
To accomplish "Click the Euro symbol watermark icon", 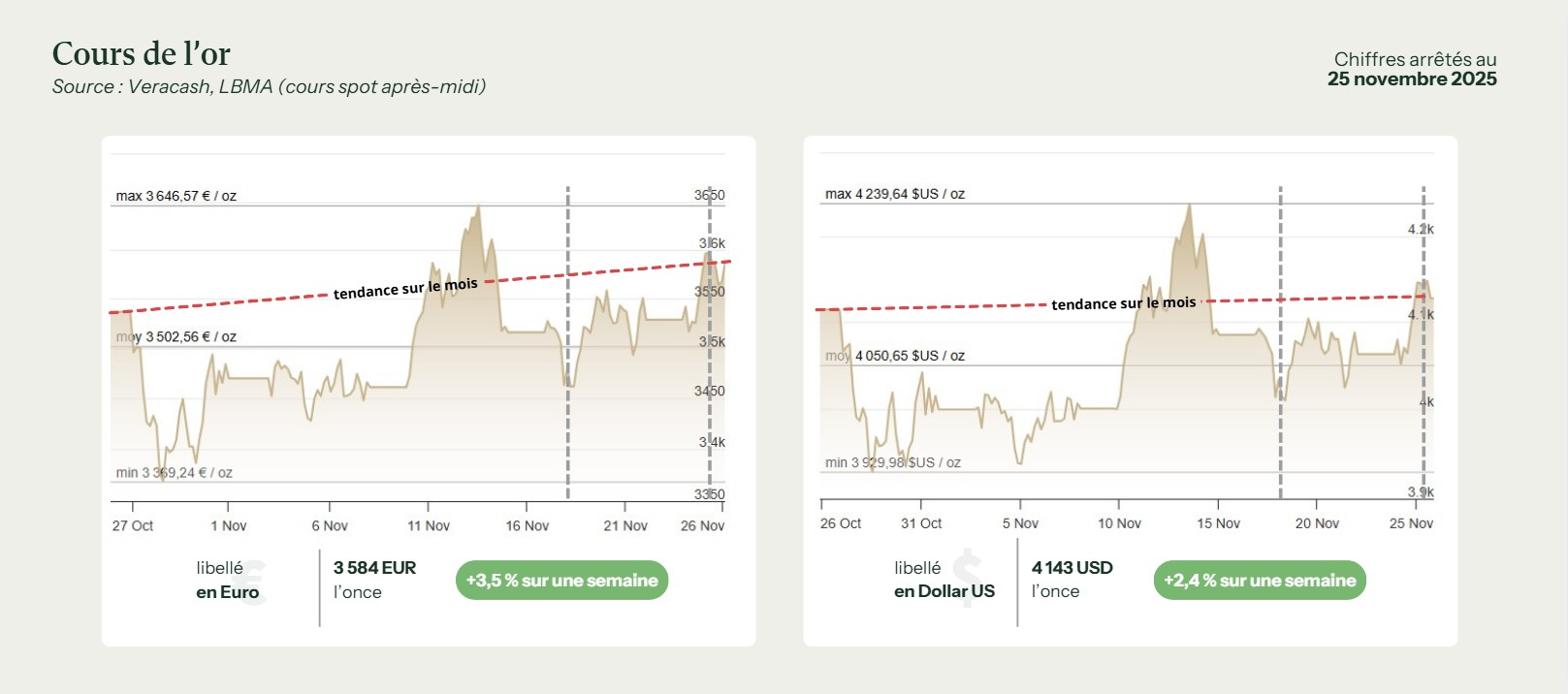I will point(253,583).
